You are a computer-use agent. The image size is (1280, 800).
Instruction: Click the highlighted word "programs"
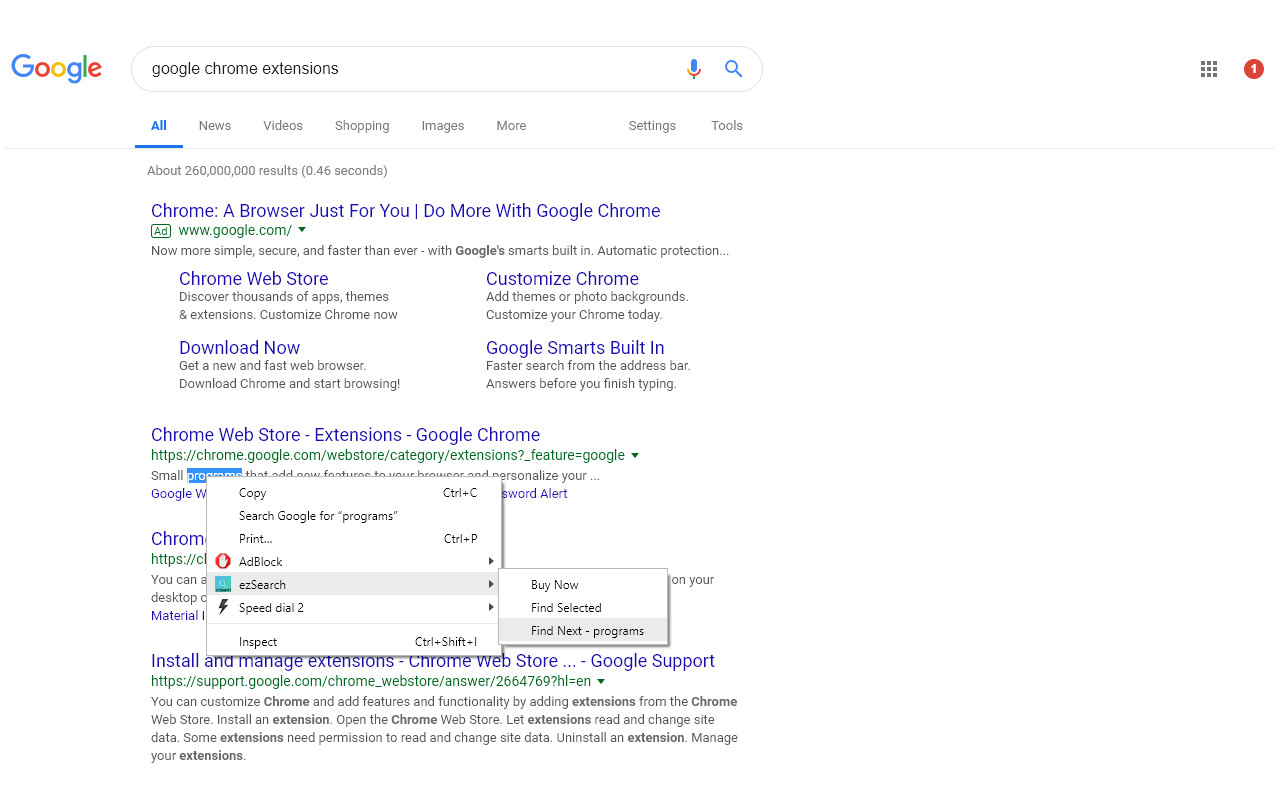[x=214, y=475]
